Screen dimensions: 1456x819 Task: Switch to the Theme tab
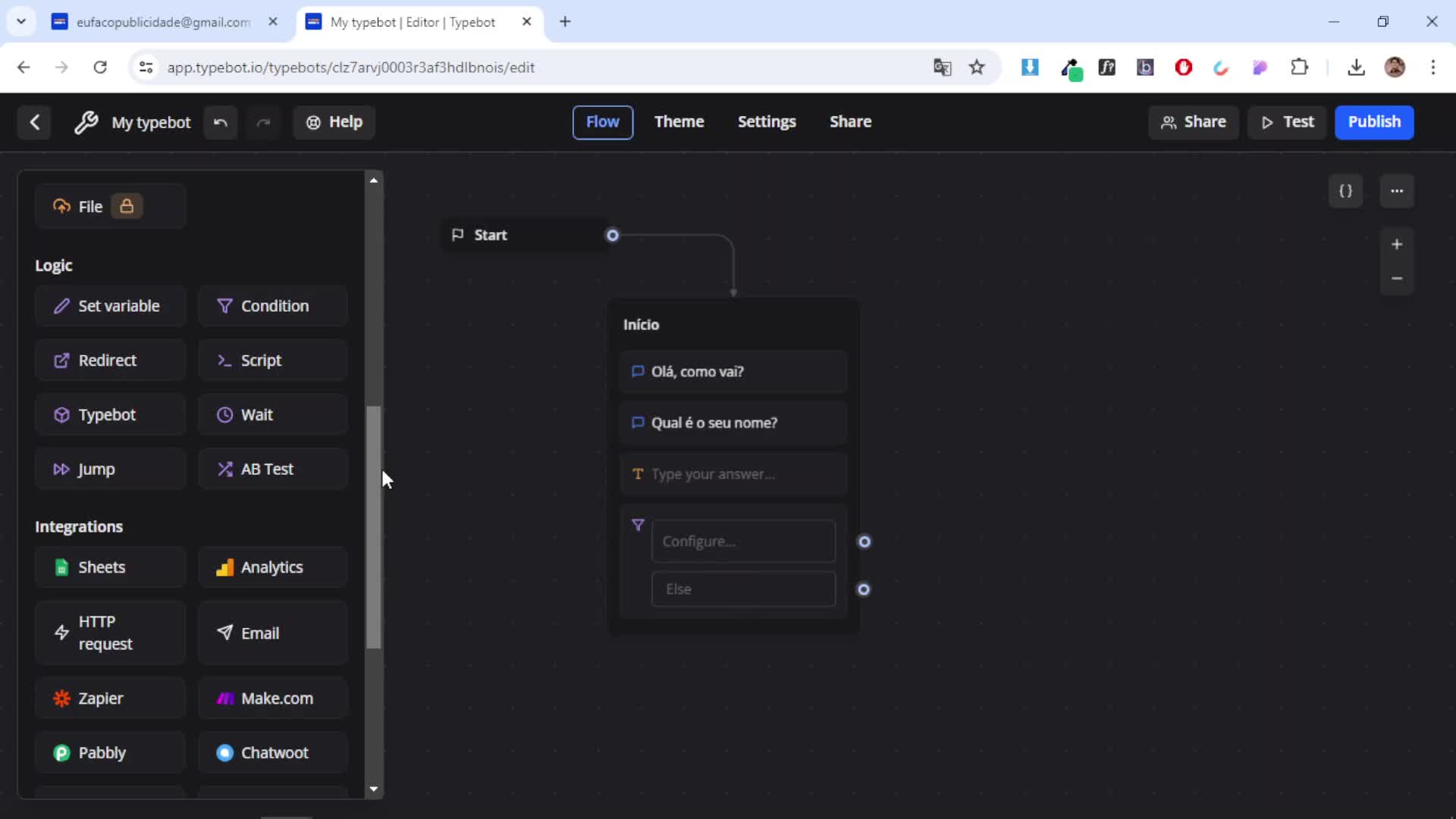tap(679, 121)
